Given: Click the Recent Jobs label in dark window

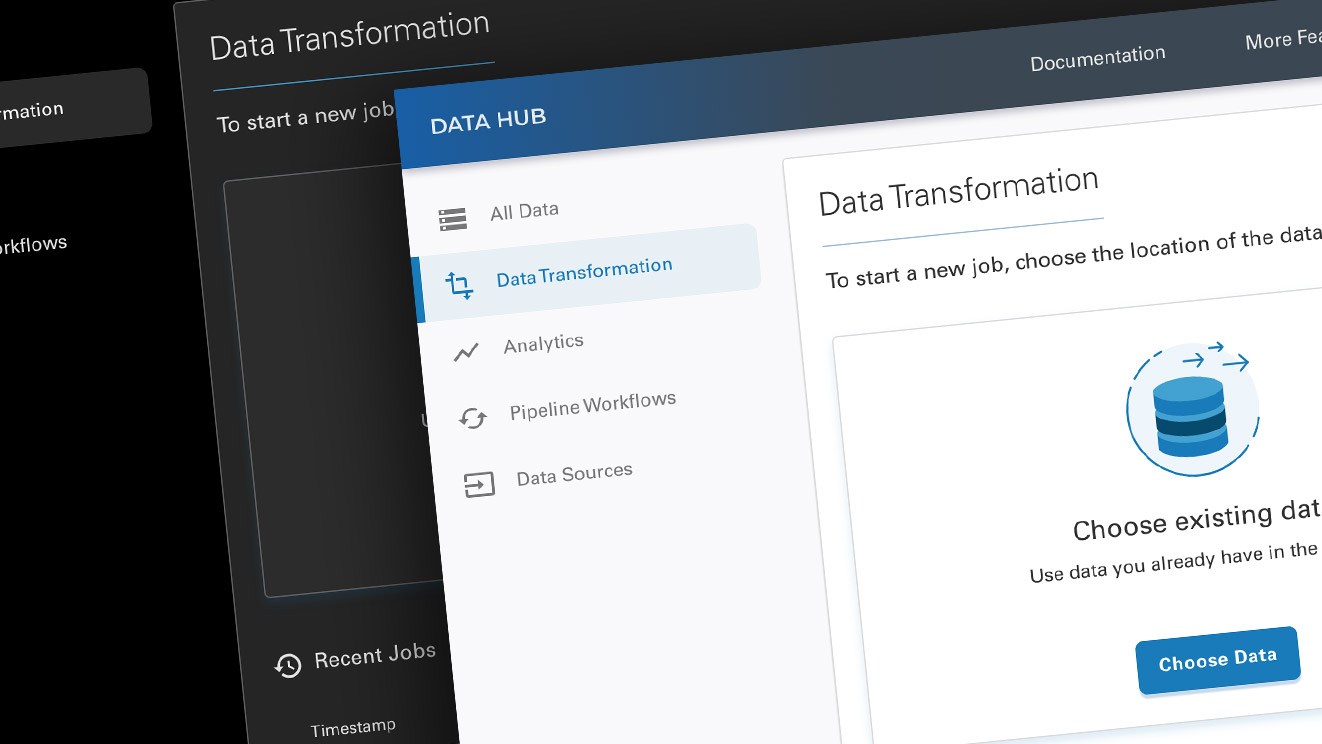Looking at the screenshot, I should 375,657.
